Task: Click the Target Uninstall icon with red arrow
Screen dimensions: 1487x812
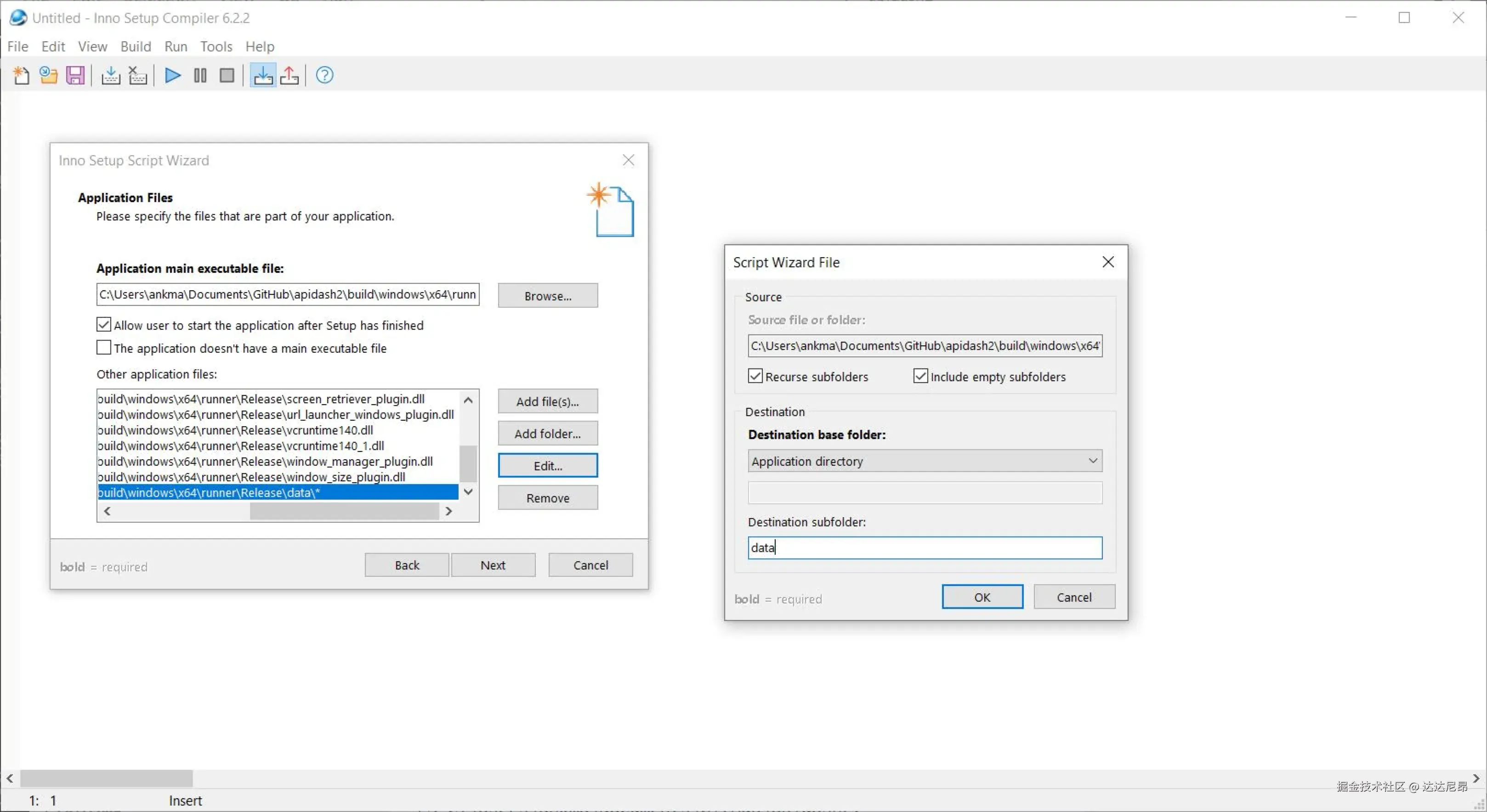Action: (290, 76)
